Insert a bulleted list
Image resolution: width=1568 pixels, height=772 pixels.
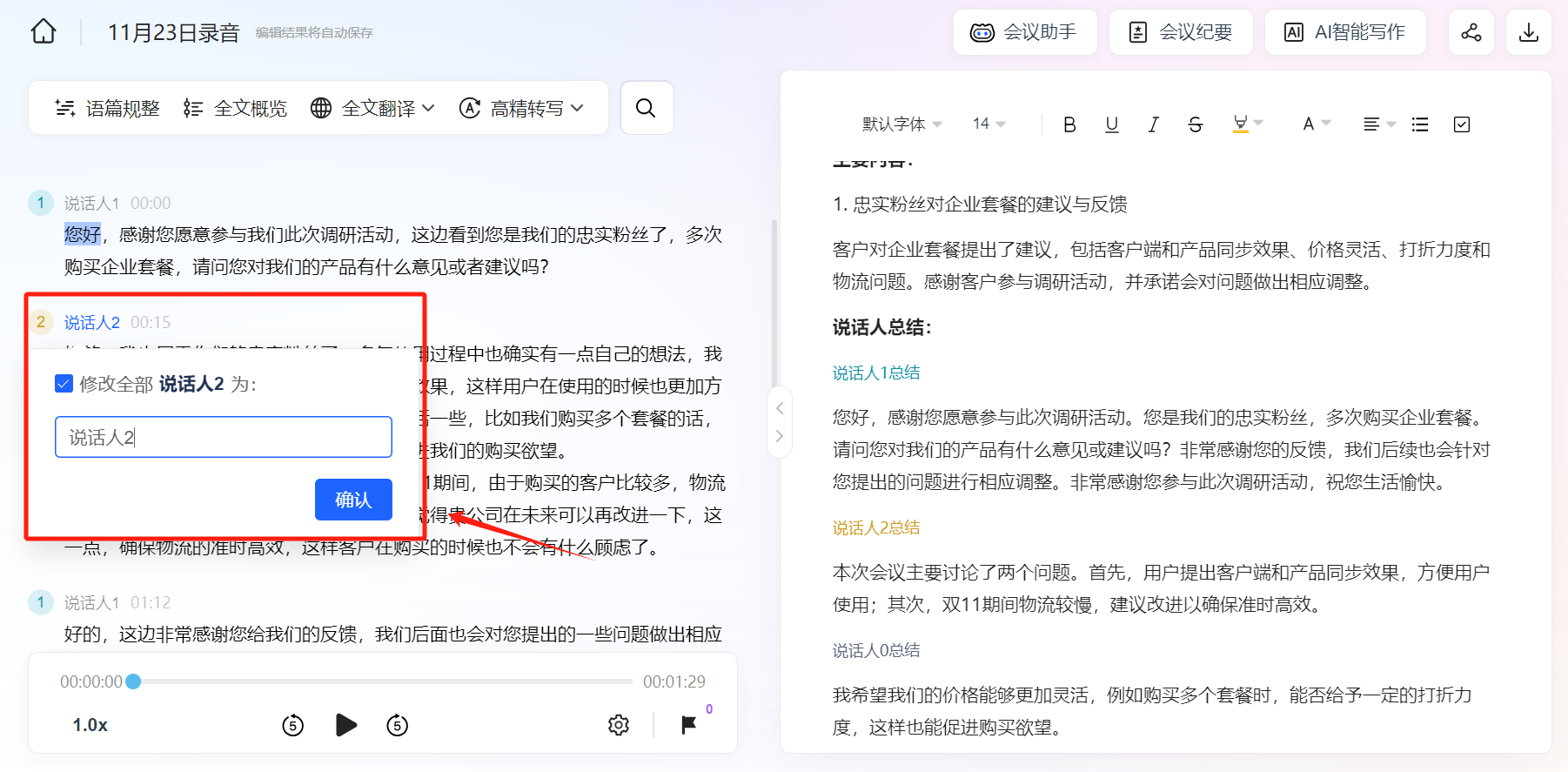(x=1420, y=124)
